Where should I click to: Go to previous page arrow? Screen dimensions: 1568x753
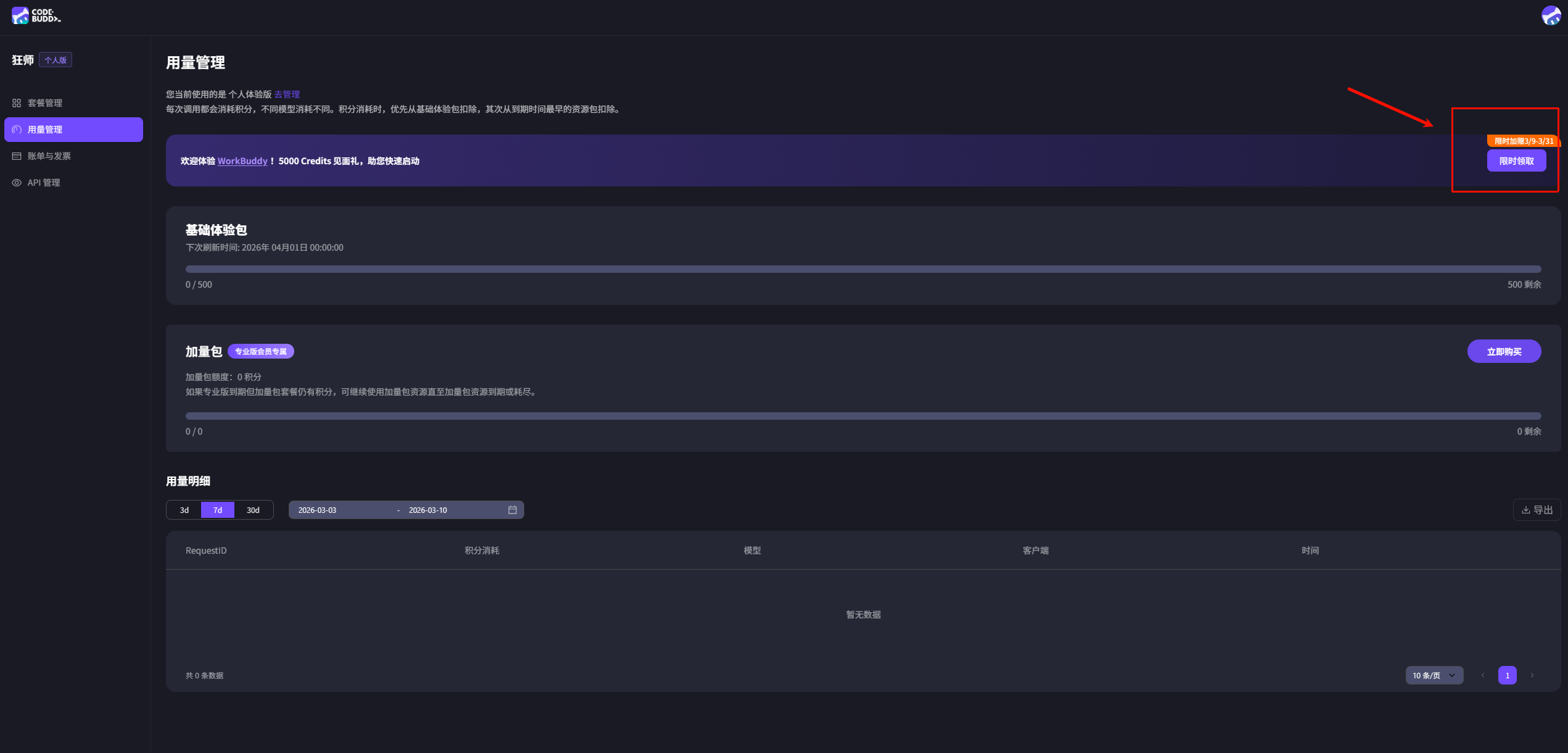(x=1483, y=675)
